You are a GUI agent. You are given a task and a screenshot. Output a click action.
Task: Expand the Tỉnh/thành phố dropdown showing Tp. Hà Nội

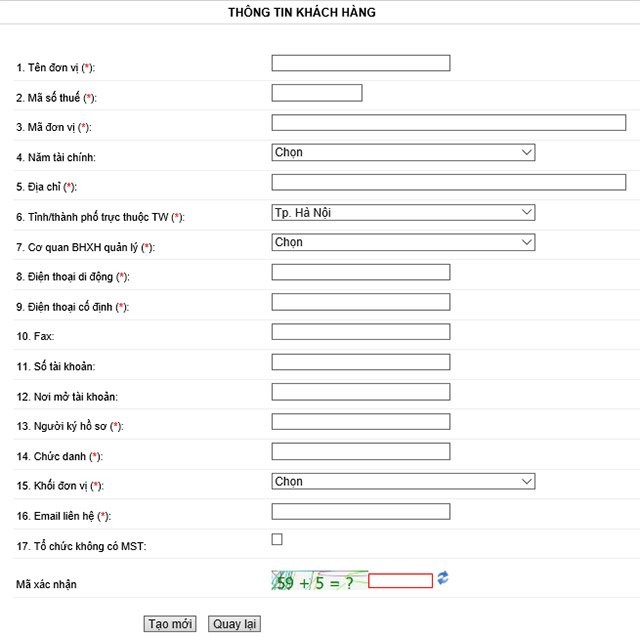coord(403,213)
